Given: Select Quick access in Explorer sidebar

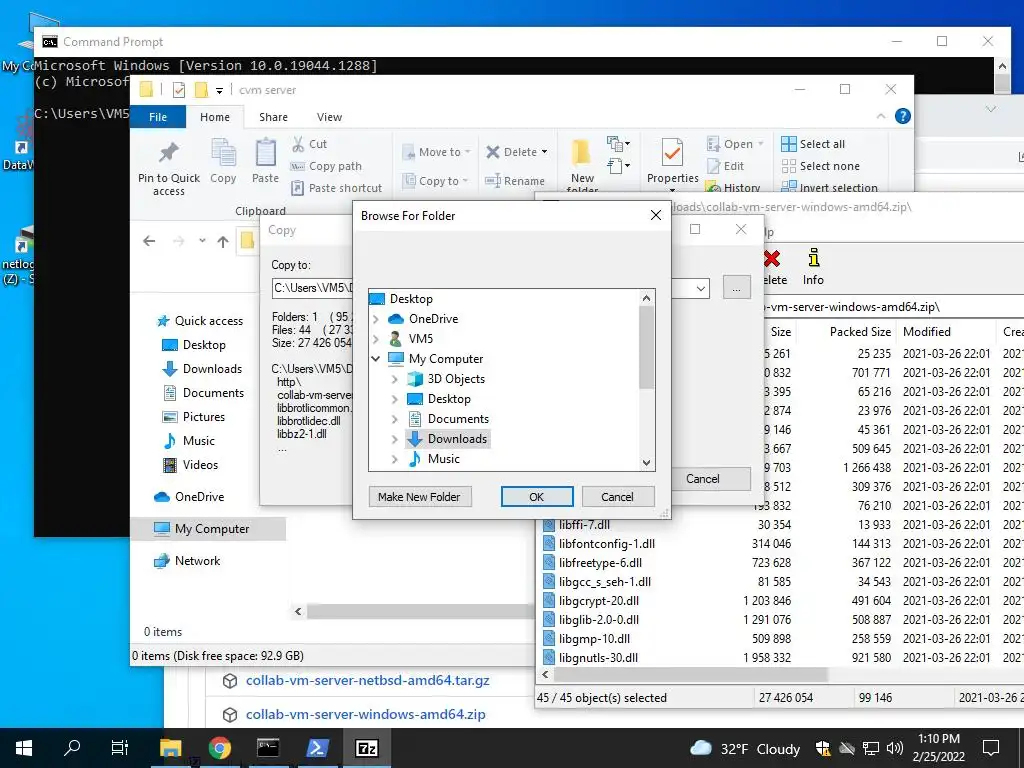Looking at the screenshot, I should (200, 321).
